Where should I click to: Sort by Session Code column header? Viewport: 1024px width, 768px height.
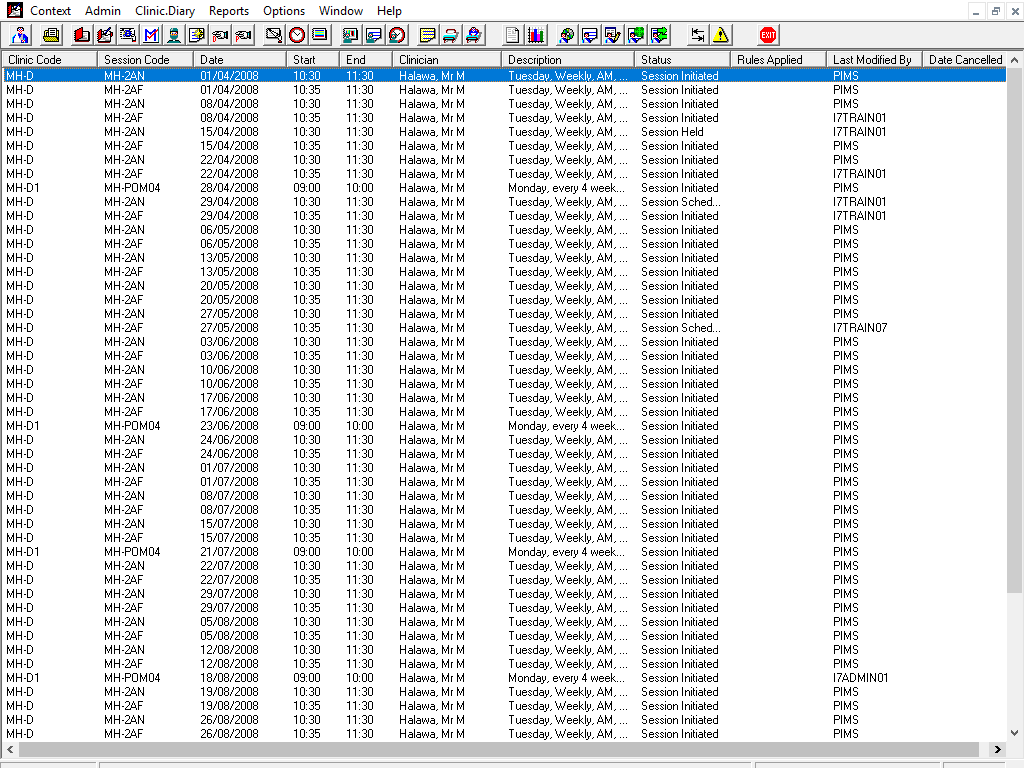145,59
